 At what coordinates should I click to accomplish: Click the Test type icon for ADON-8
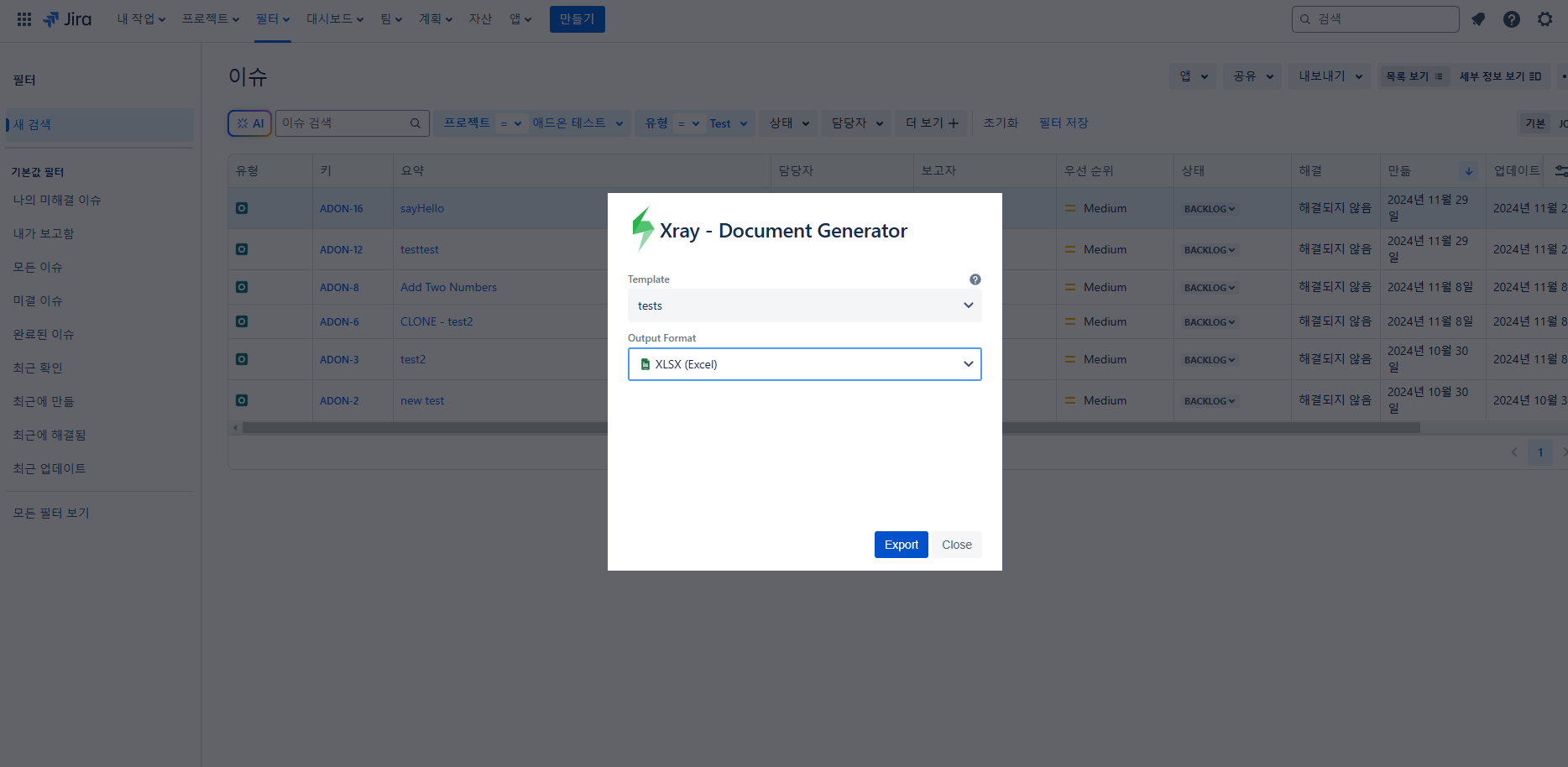[x=242, y=287]
